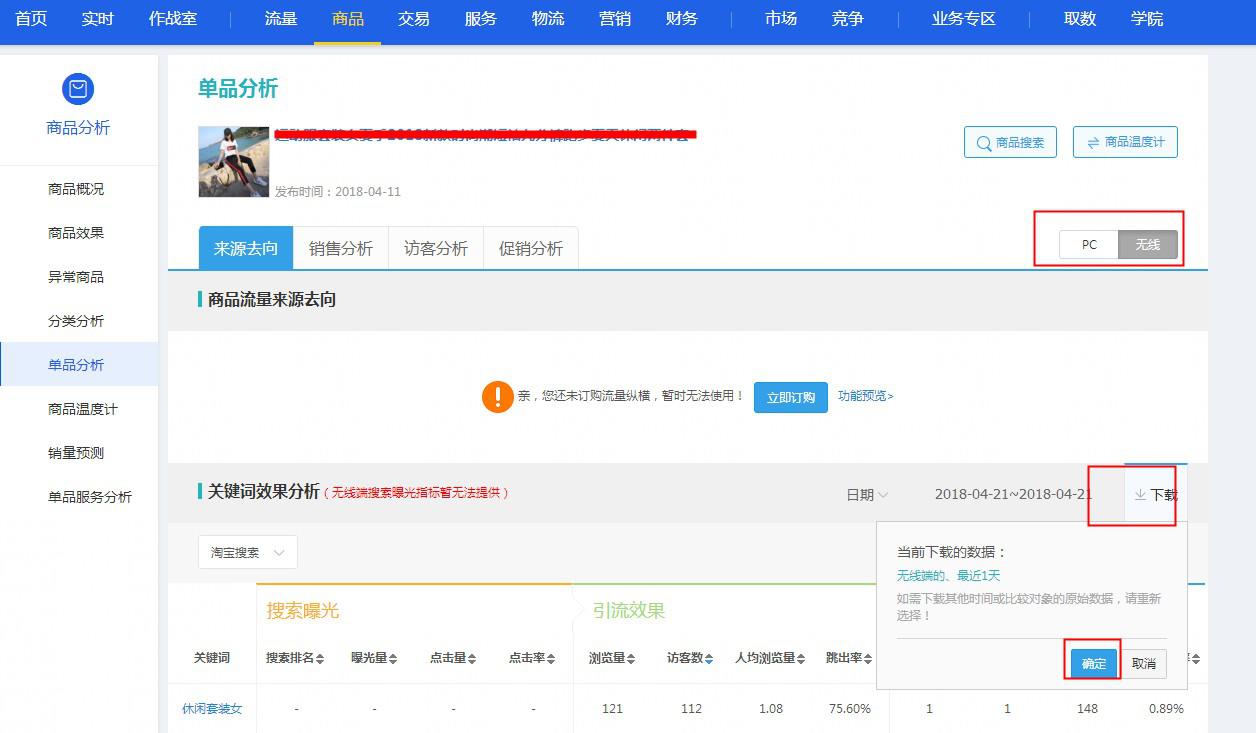1256x733 pixels.
Task: Open the 淘宝搜索 dropdown
Action: (x=246, y=551)
